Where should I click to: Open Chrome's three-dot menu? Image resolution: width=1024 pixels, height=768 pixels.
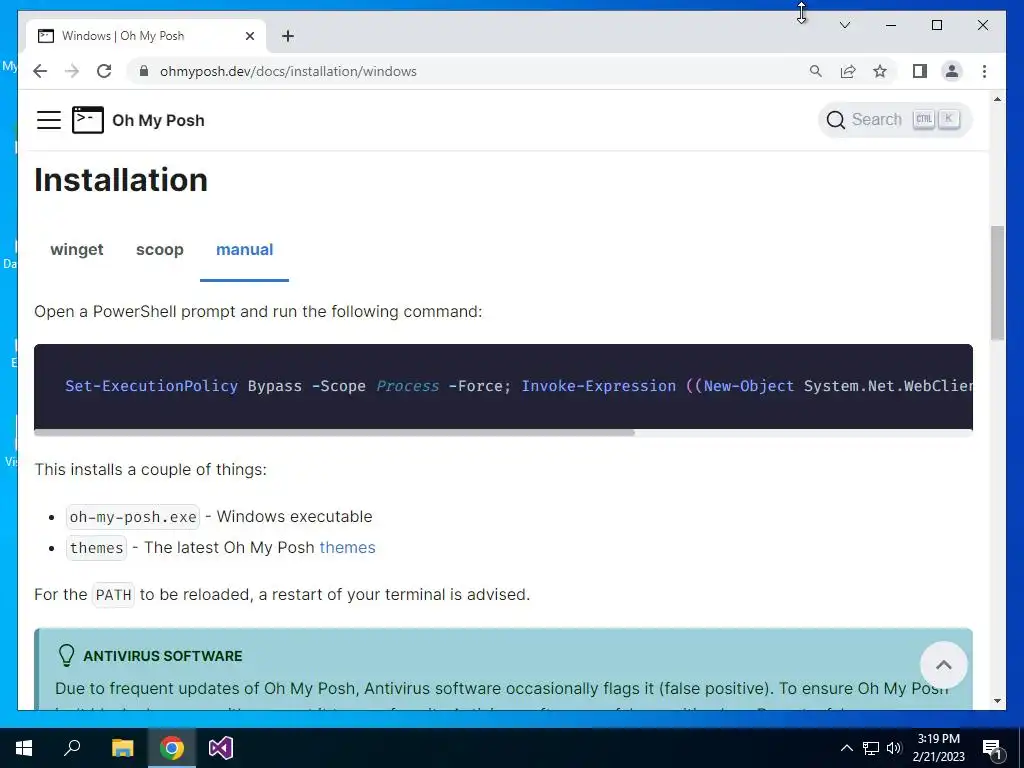point(984,71)
